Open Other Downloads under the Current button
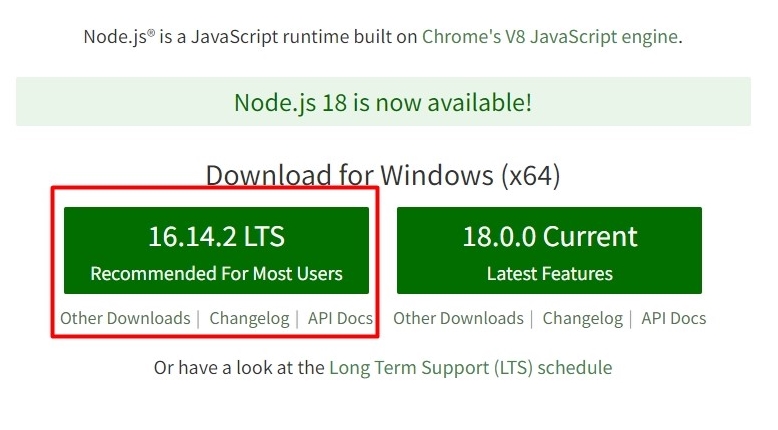 (458, 319)
